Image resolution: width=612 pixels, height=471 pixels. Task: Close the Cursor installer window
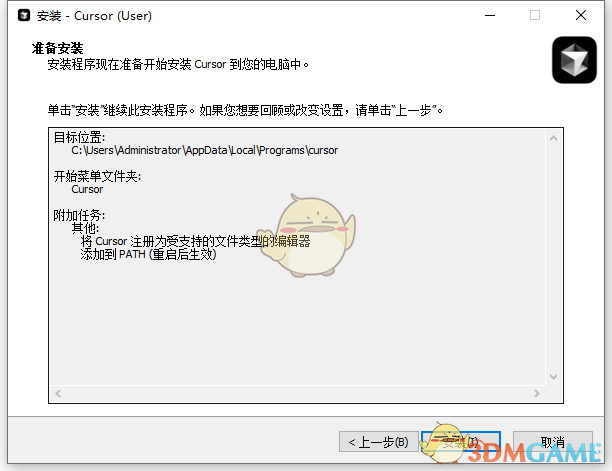(x=581, y=15)
